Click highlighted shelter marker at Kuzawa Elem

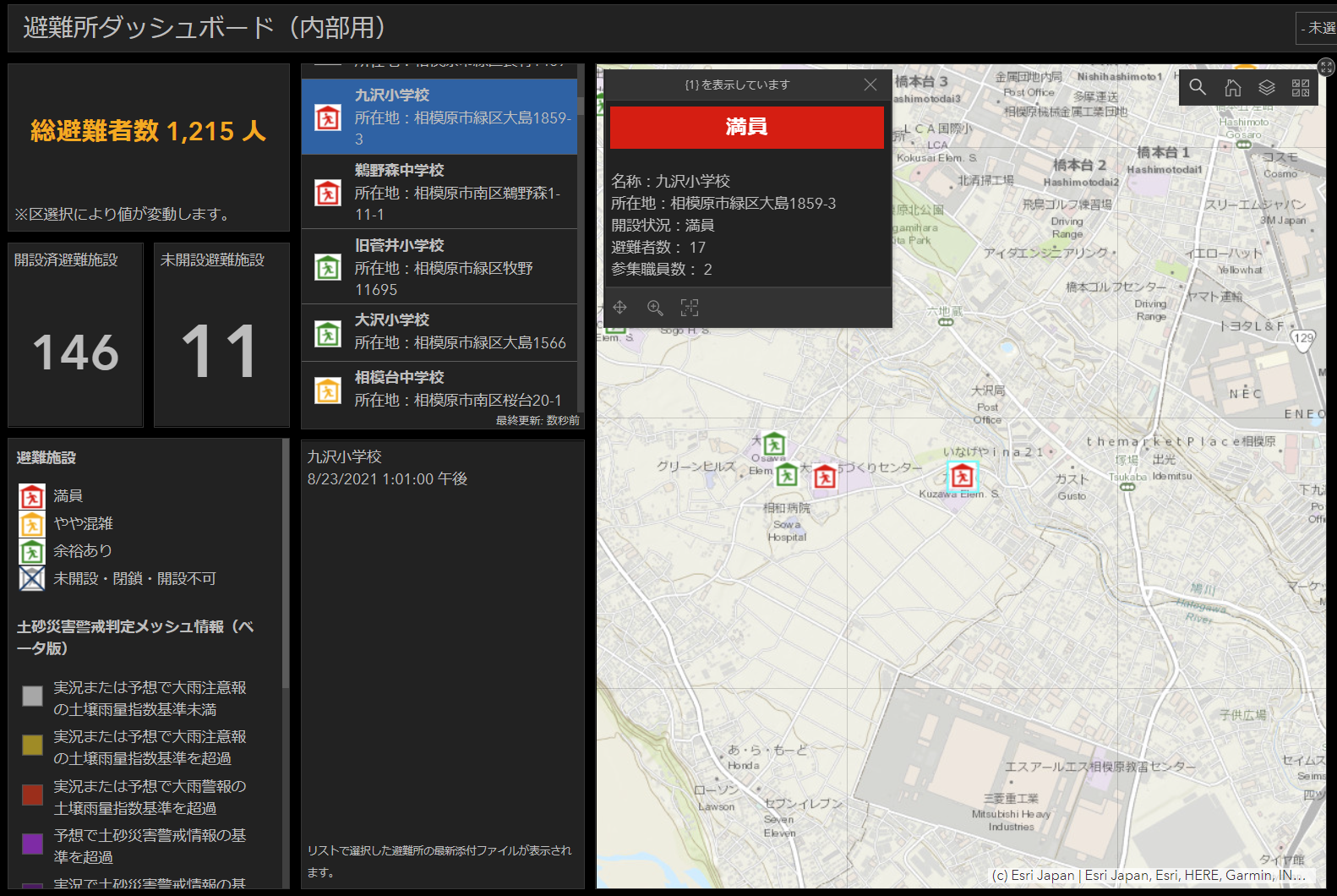pos(962,477)
